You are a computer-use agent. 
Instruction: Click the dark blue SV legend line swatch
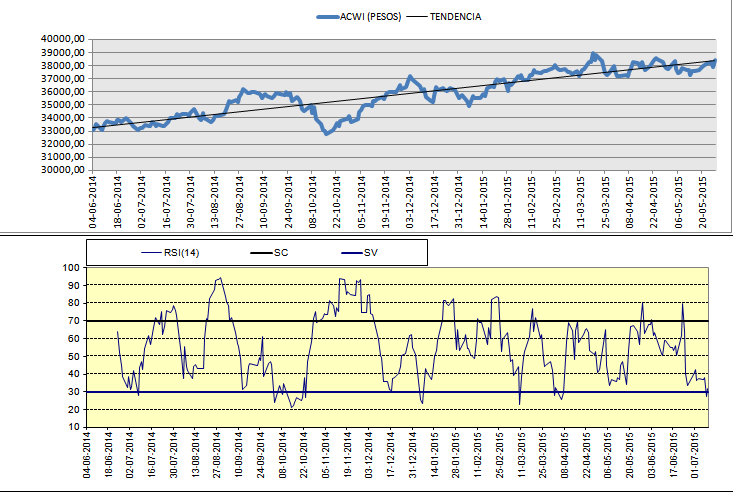click(352, 253)
